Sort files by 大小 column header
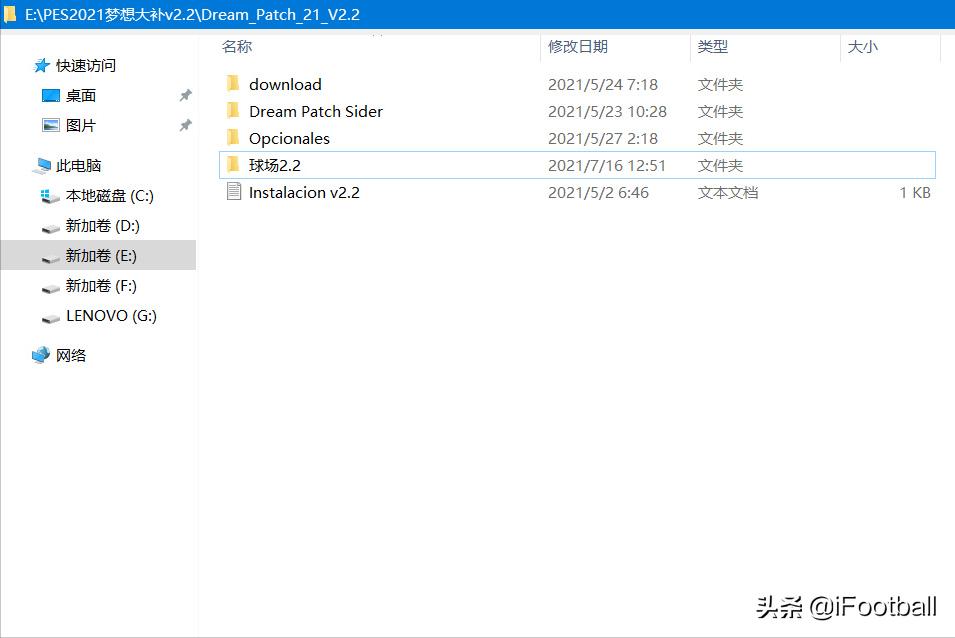 (x=862, y=47)
